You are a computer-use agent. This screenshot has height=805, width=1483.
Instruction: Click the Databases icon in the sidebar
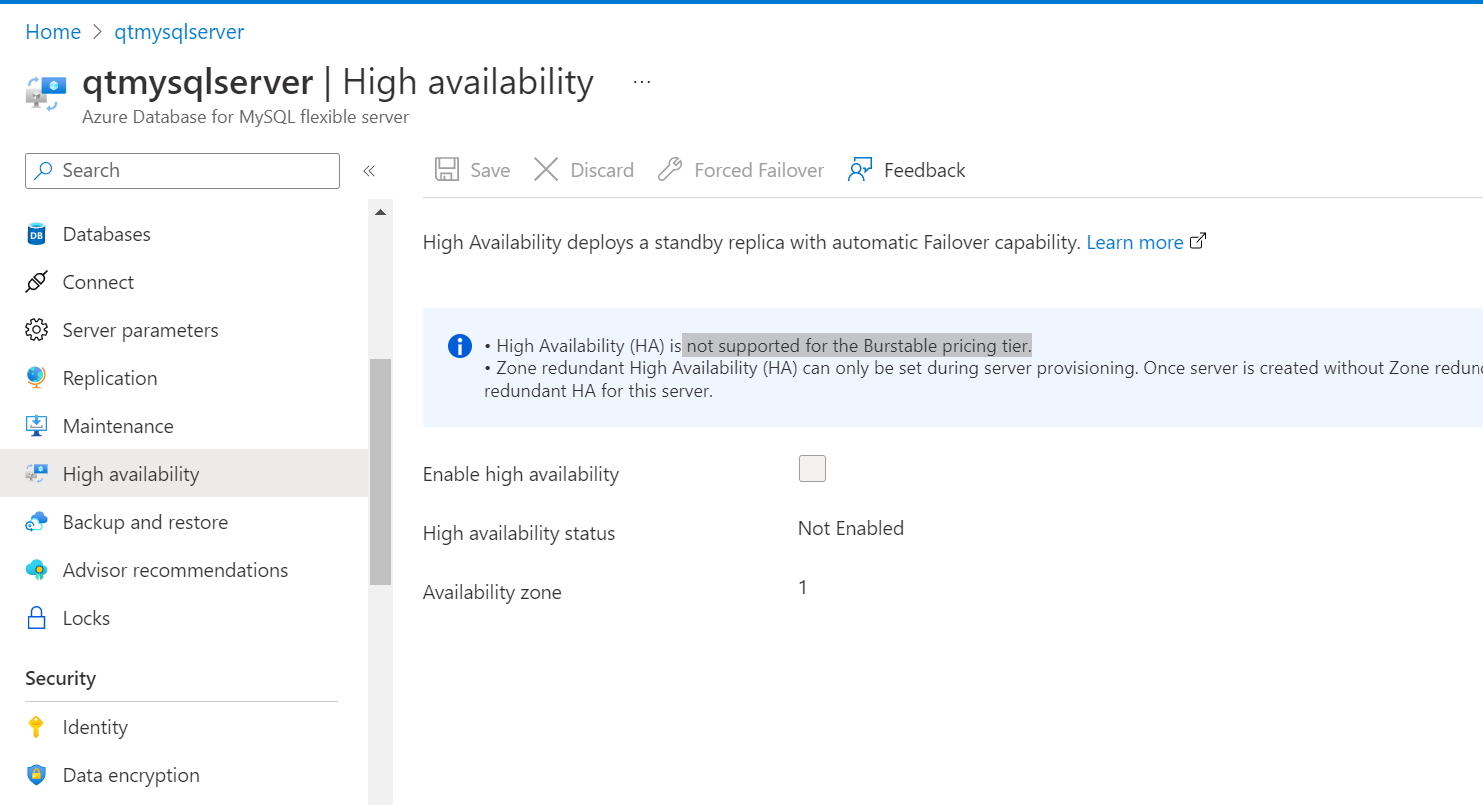tap(36, 235)
